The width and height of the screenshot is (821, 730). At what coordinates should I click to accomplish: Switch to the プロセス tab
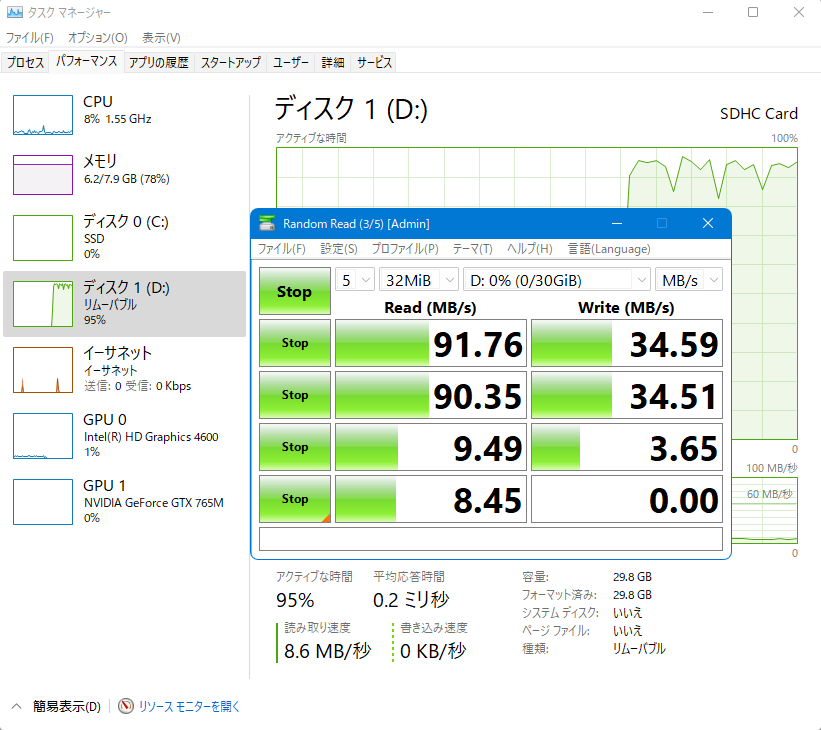click(25, 62)
